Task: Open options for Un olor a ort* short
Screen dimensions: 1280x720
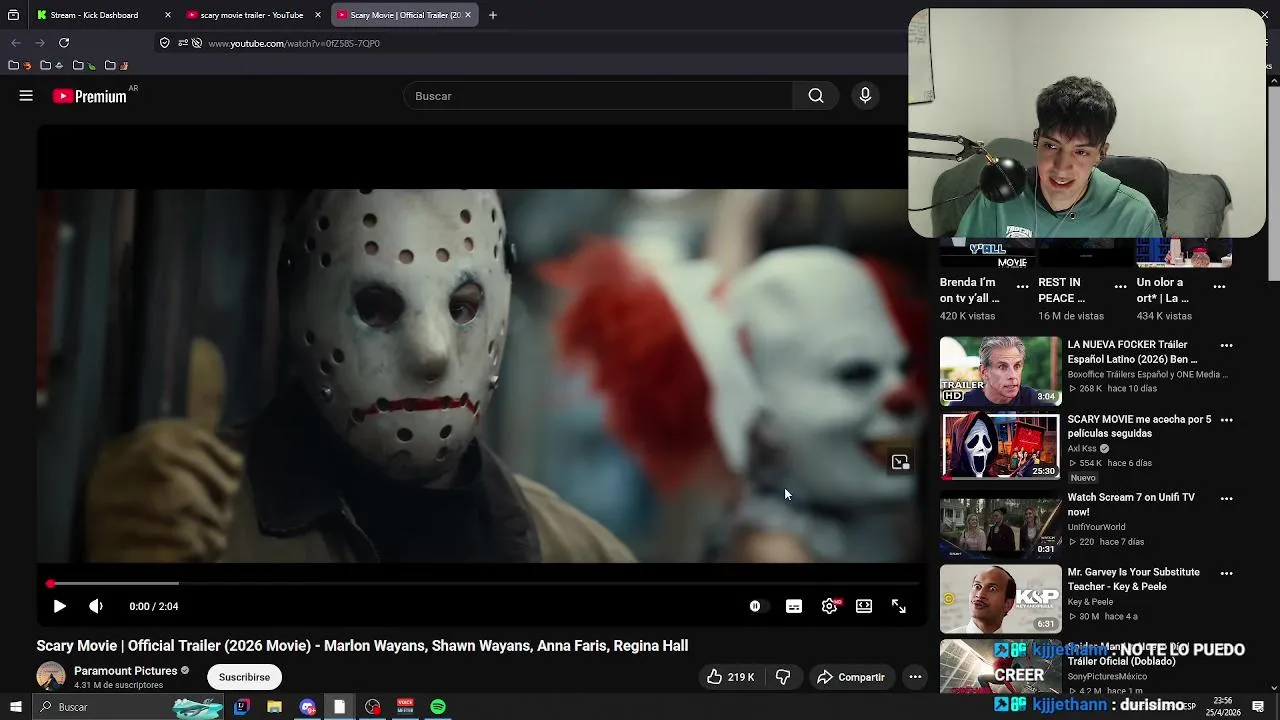Action: 1219,286
